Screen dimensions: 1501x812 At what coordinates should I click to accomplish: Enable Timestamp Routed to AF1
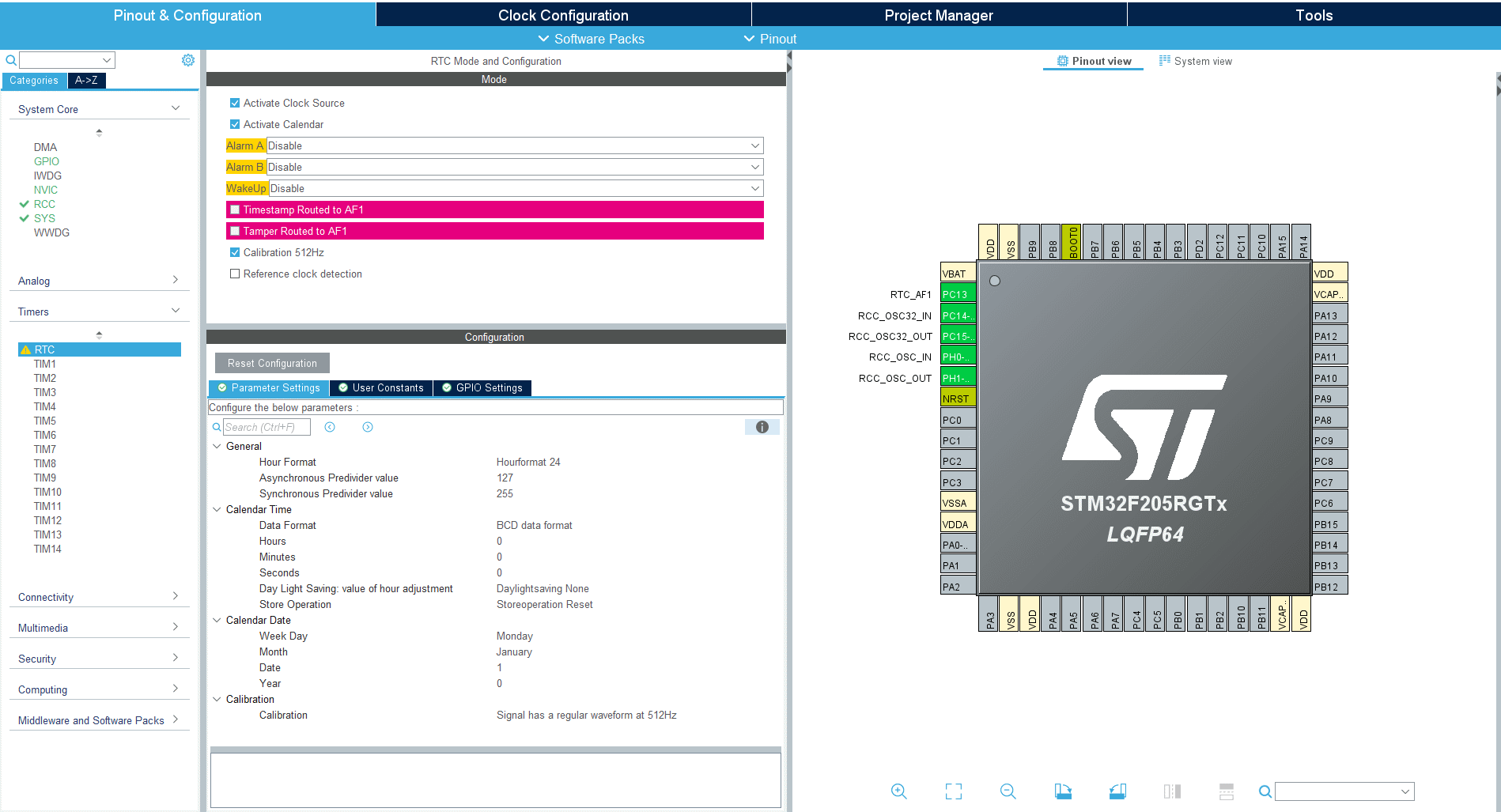235,209
